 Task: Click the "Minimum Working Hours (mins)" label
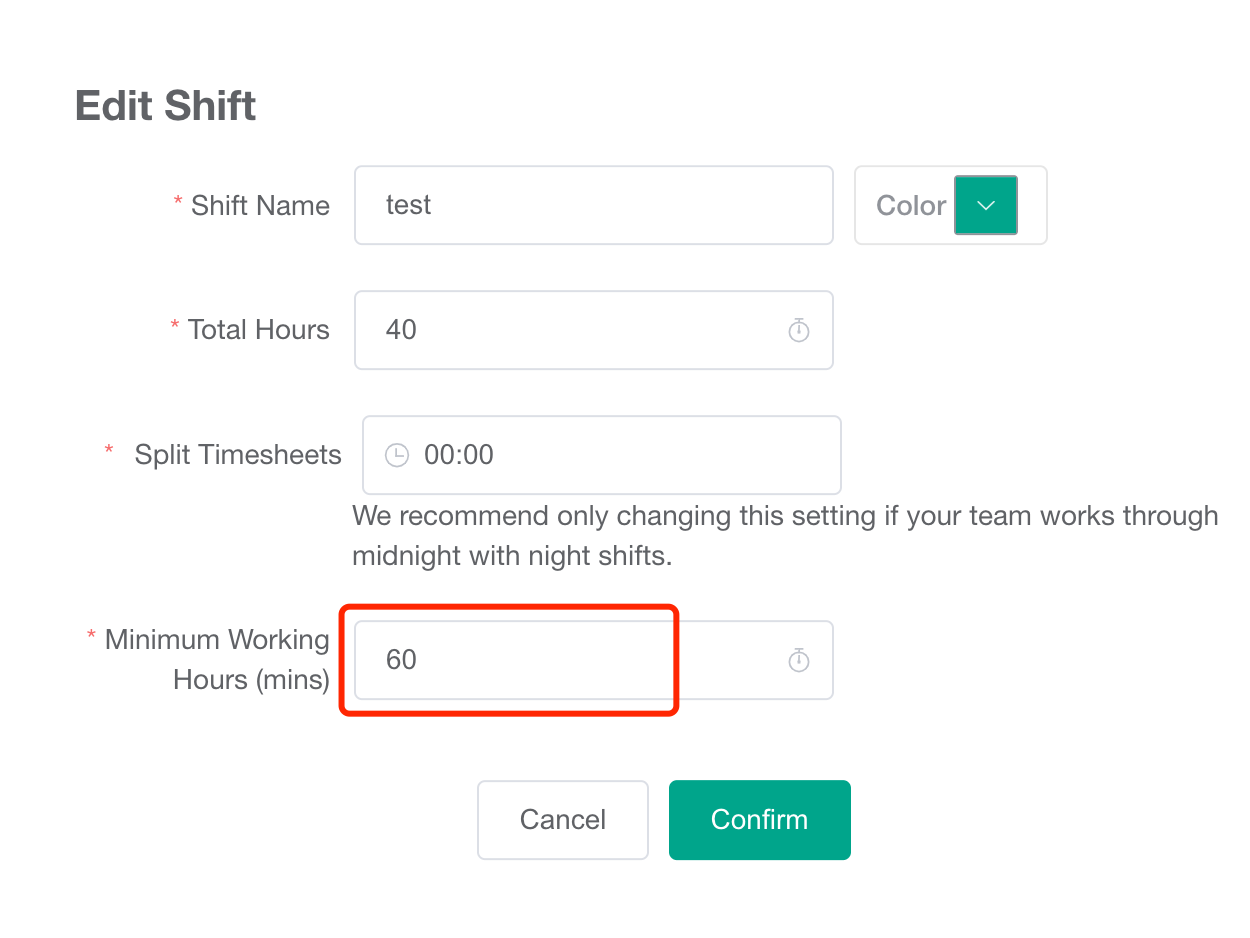click(217, 659)
